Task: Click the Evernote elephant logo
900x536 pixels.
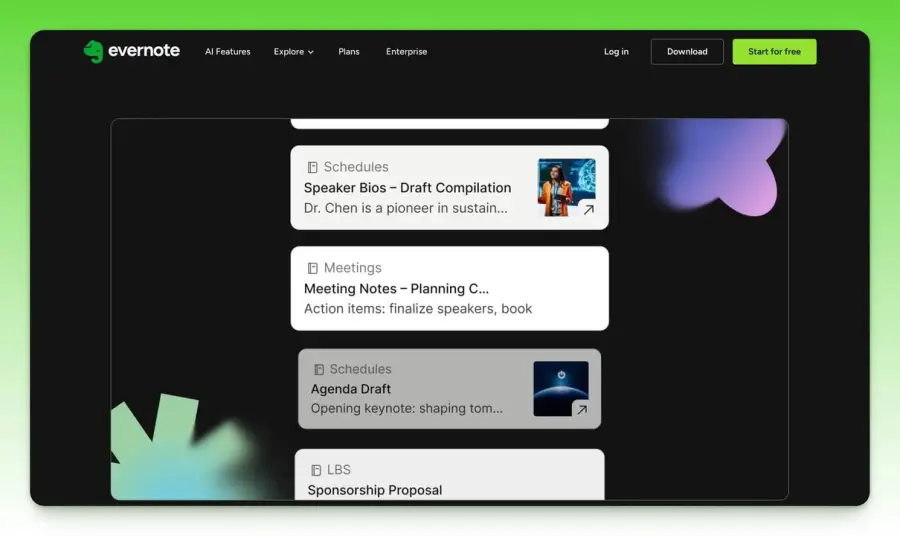Action: (93, 52)
